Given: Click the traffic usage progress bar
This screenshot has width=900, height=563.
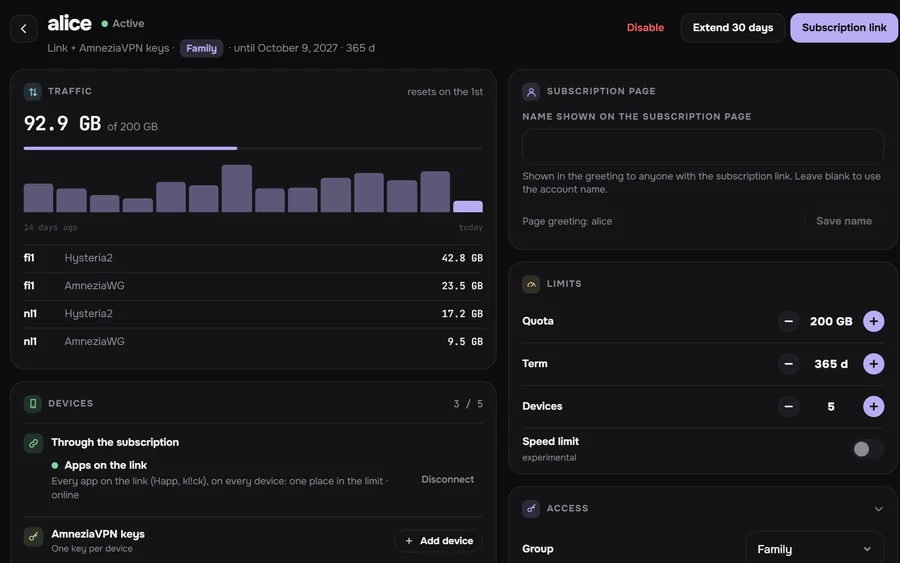Looking at the screenshot, I should point(253,148).
